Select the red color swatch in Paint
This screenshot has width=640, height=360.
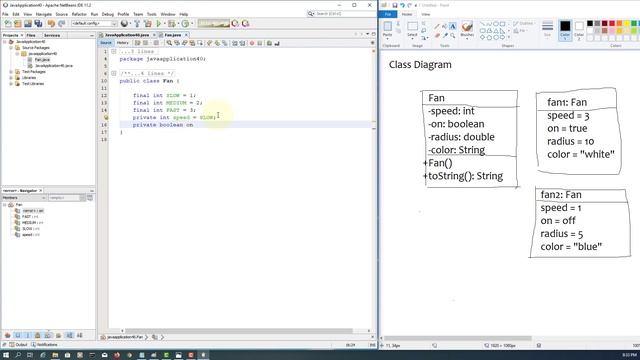click(x=612, y=24)
